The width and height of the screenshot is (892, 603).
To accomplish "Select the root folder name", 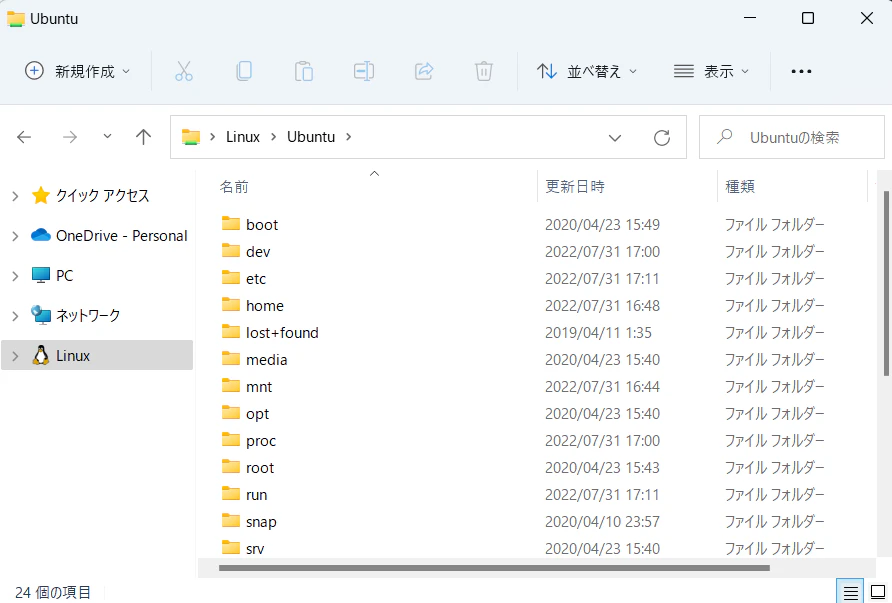I will click(x=260, y=468).
